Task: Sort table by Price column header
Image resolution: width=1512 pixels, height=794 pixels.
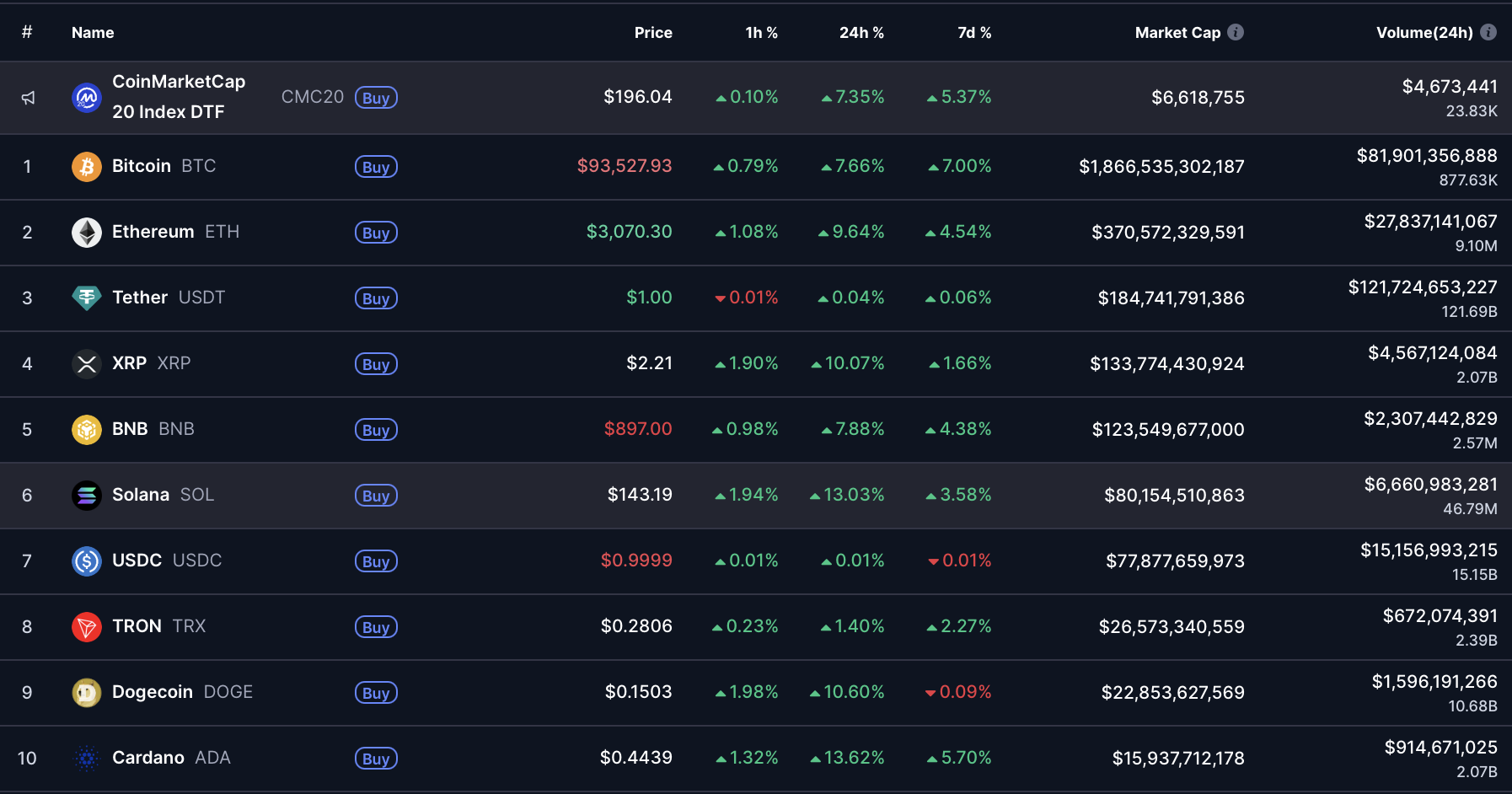Action: (x=652, y=33)
